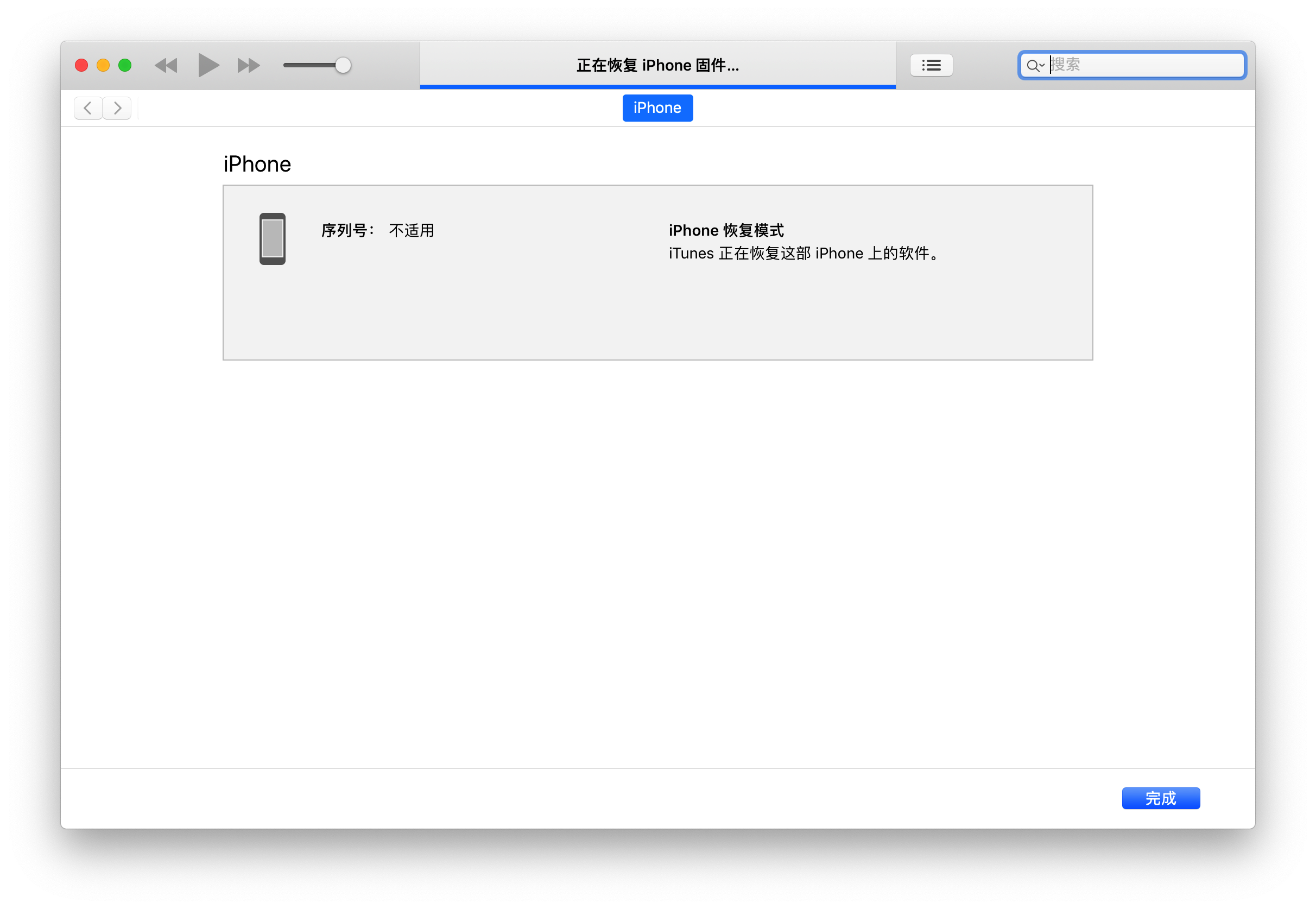This screenshot has width=1316, height=909.
Task: Go forward with the right chevron
Action: point(117,108)
